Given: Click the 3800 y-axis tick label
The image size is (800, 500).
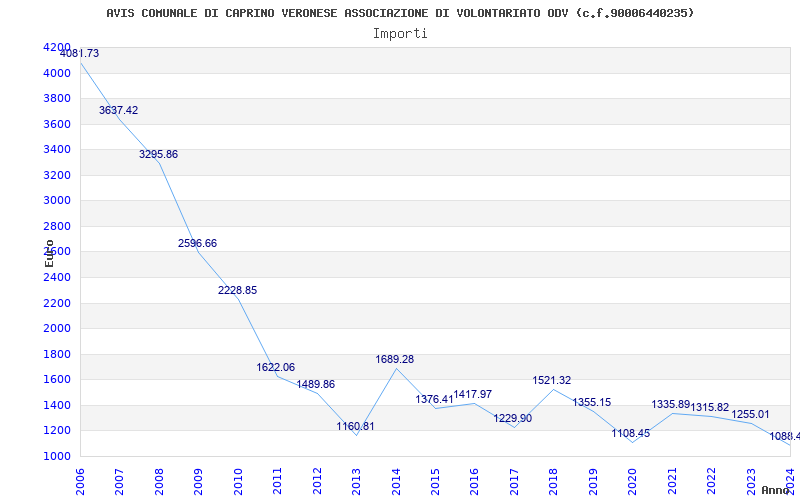Looking at the screenshot, I should point(57,98).
